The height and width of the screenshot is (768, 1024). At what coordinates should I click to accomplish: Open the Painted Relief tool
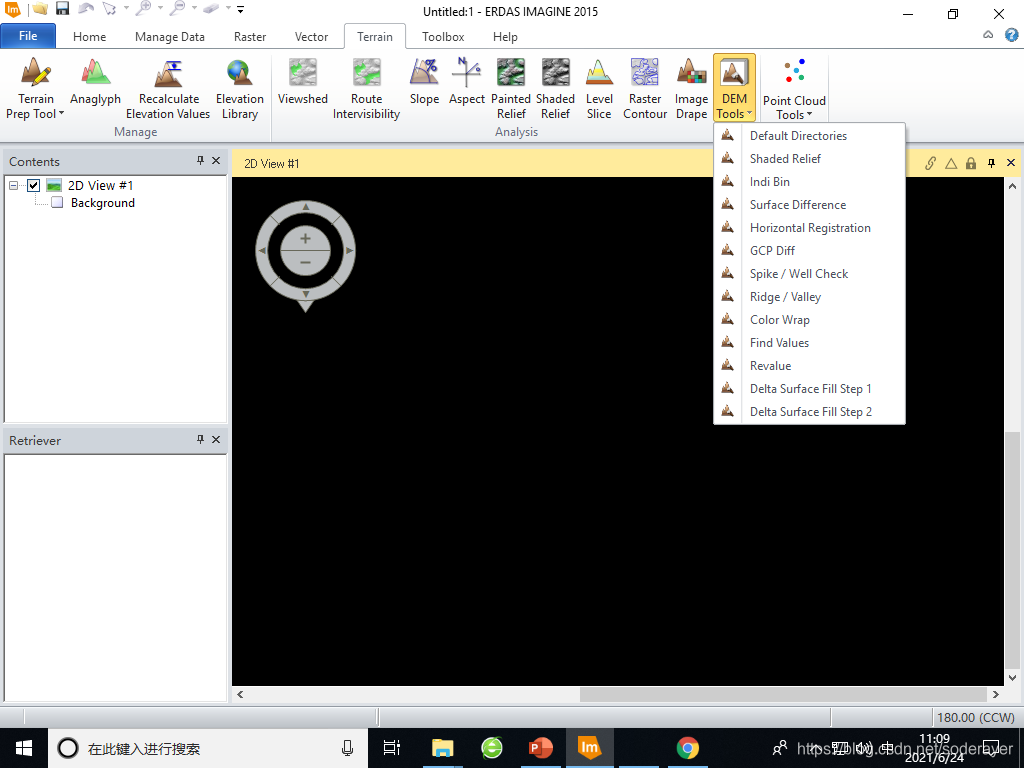[511, 88]
